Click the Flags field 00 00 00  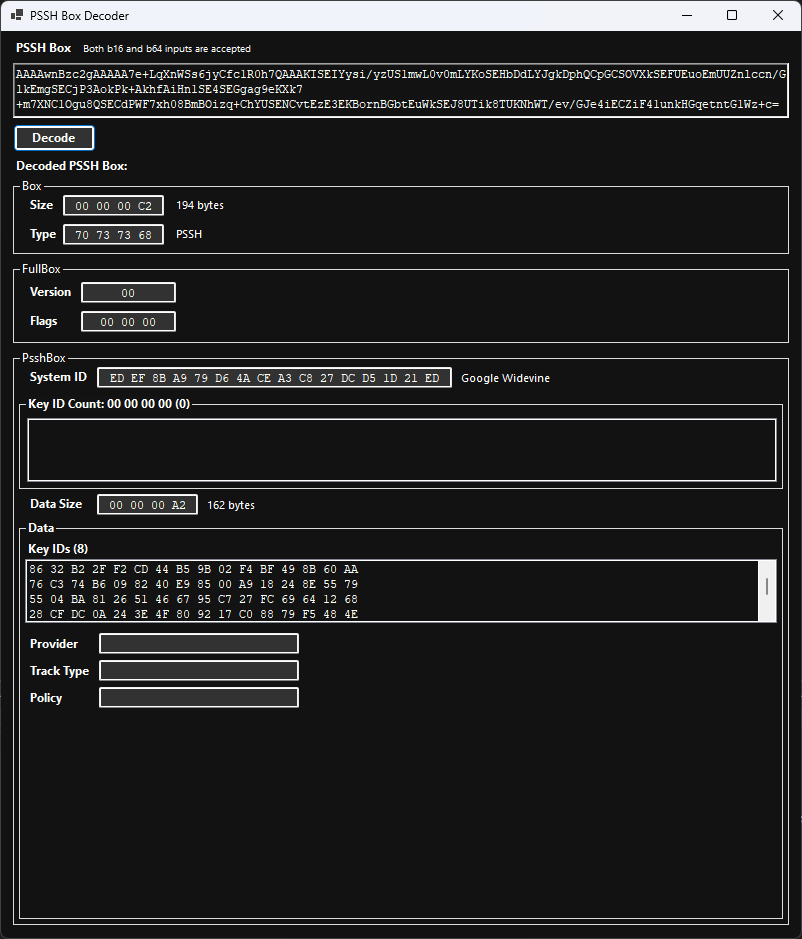[x=128, y=322]
